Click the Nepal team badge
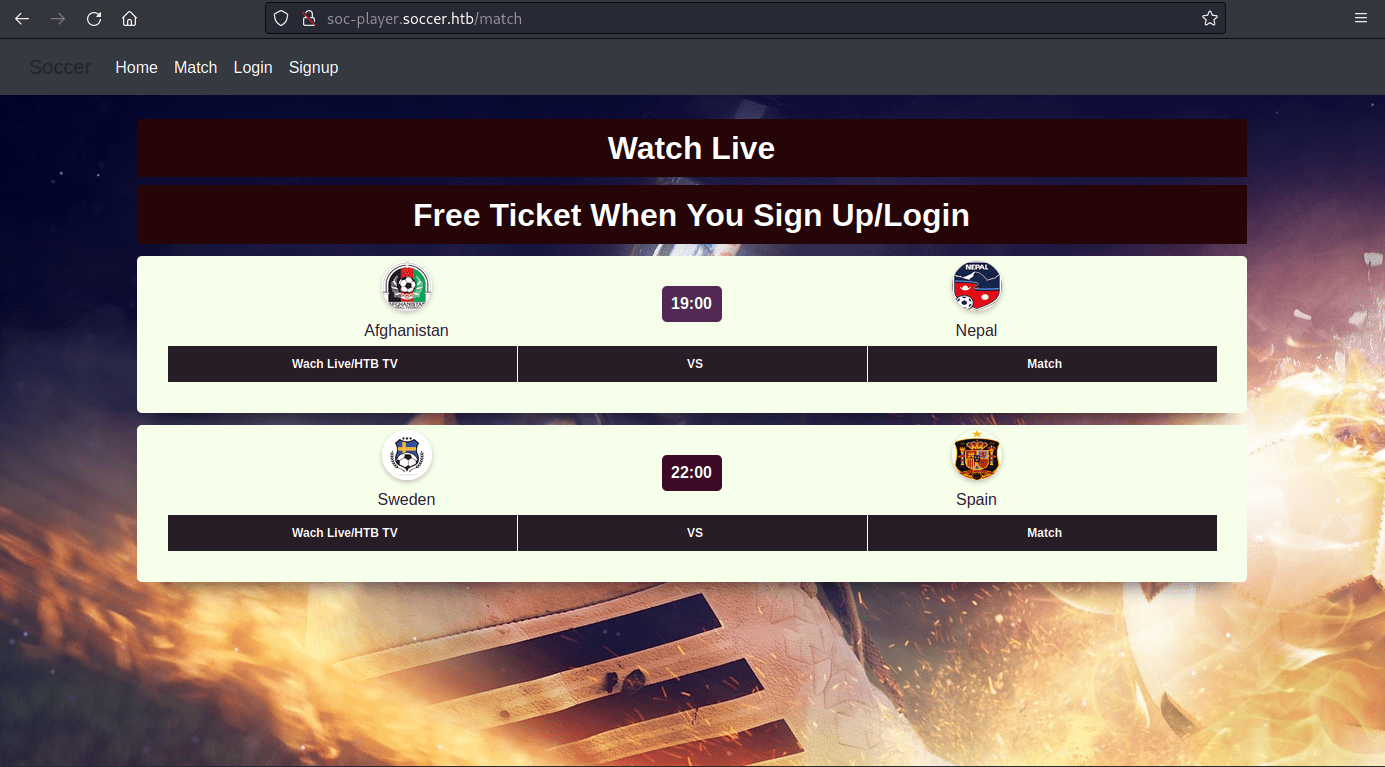 (x=977, y=286)
